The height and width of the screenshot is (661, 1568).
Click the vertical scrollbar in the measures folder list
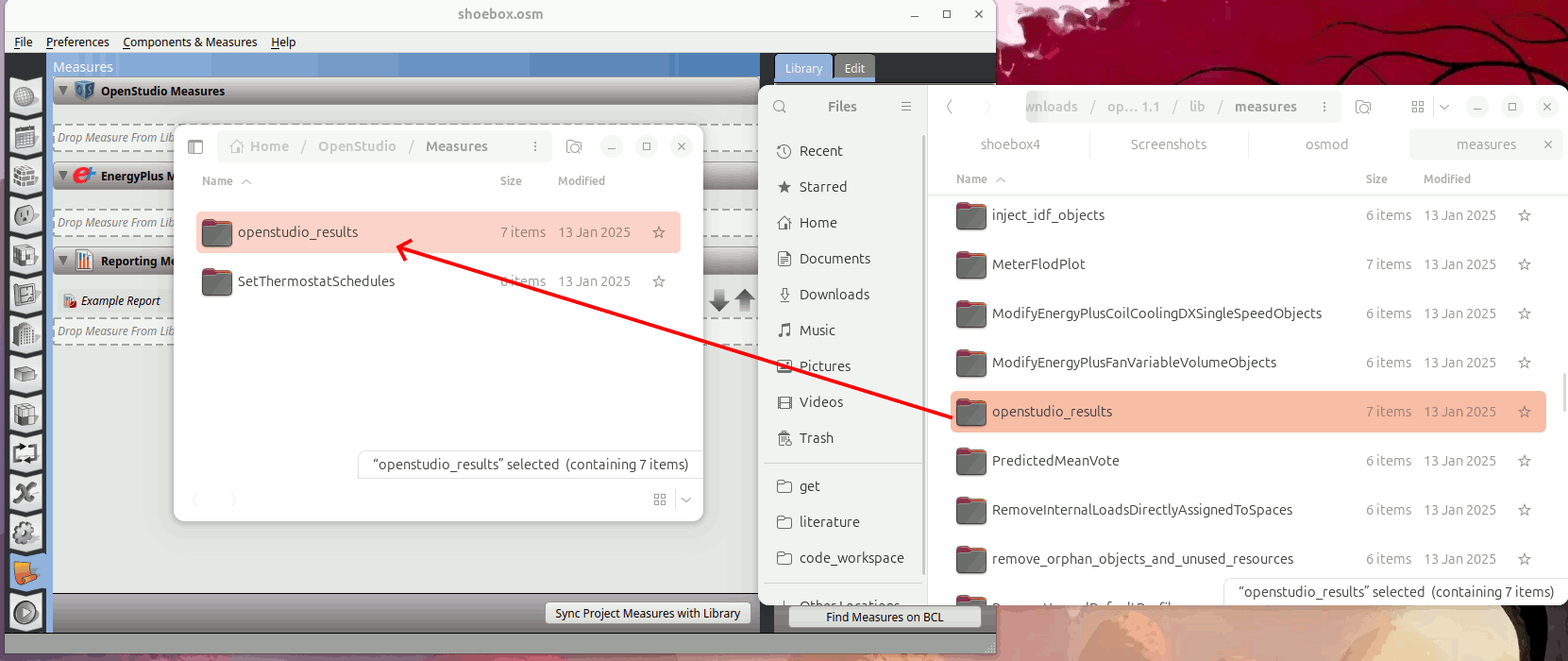click(1563, 392)
